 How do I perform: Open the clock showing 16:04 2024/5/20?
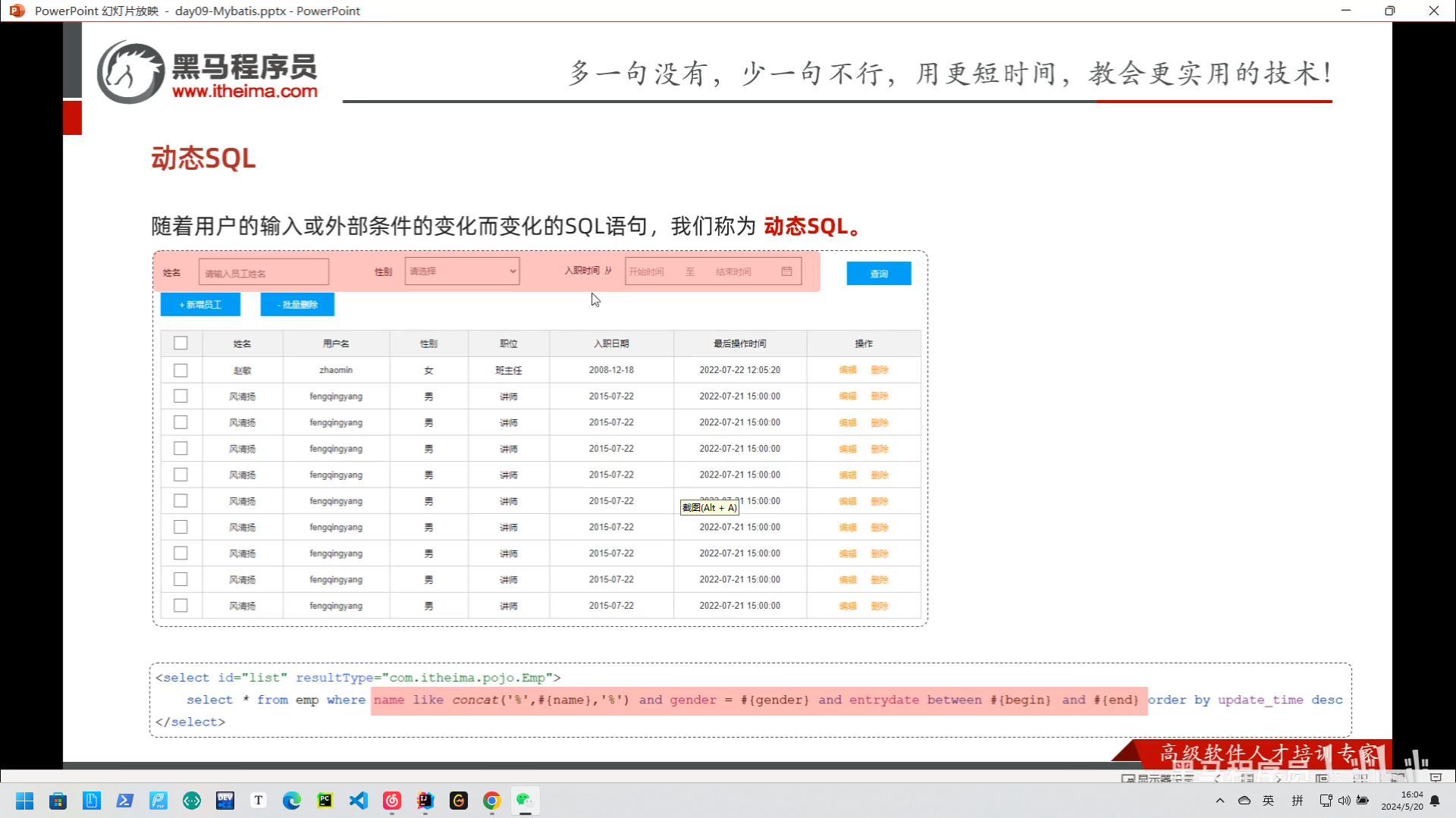(1402, 801)
